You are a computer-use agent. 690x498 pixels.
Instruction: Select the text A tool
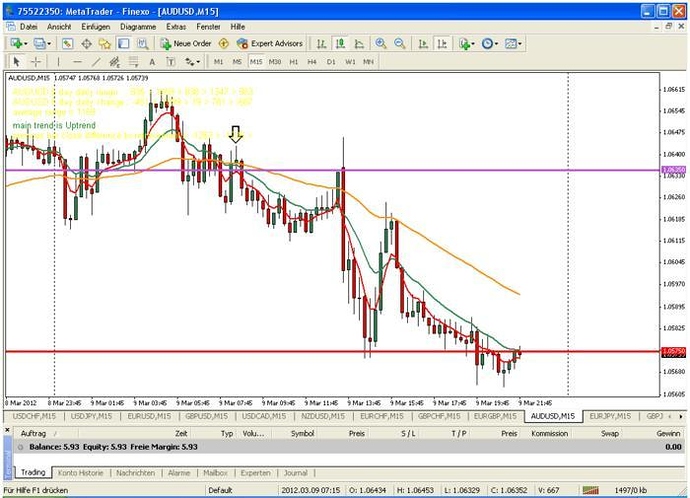tap(152, 62)
